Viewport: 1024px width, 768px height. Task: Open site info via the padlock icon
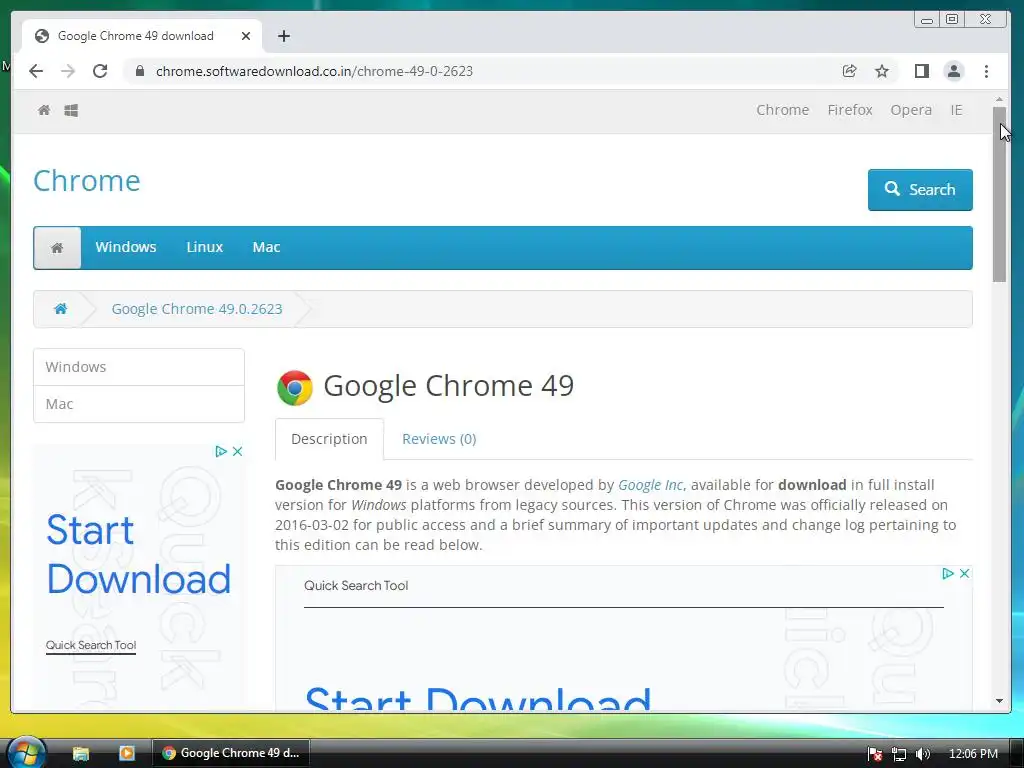(x=140, y=71)
